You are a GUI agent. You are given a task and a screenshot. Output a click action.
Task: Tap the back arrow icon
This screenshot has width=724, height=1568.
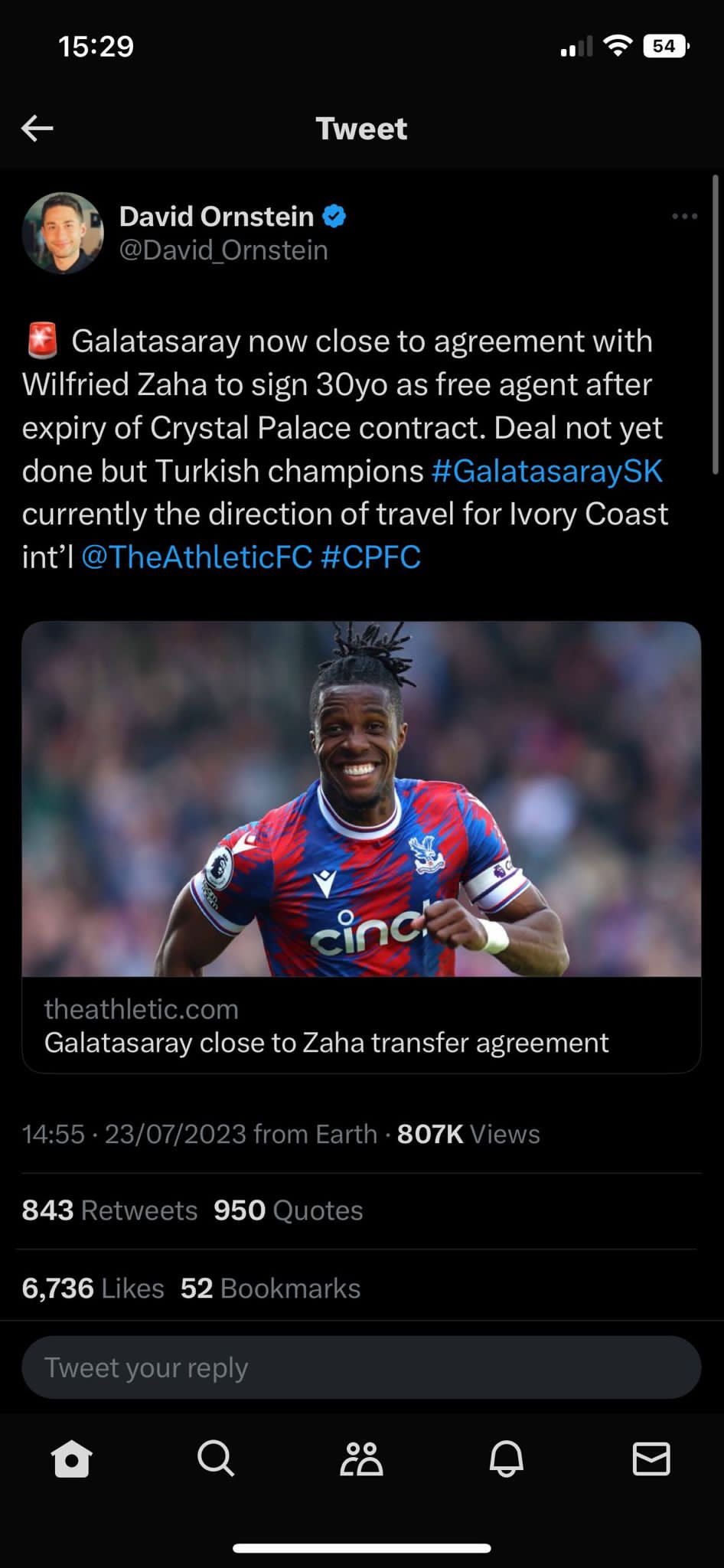coord(37,129)
